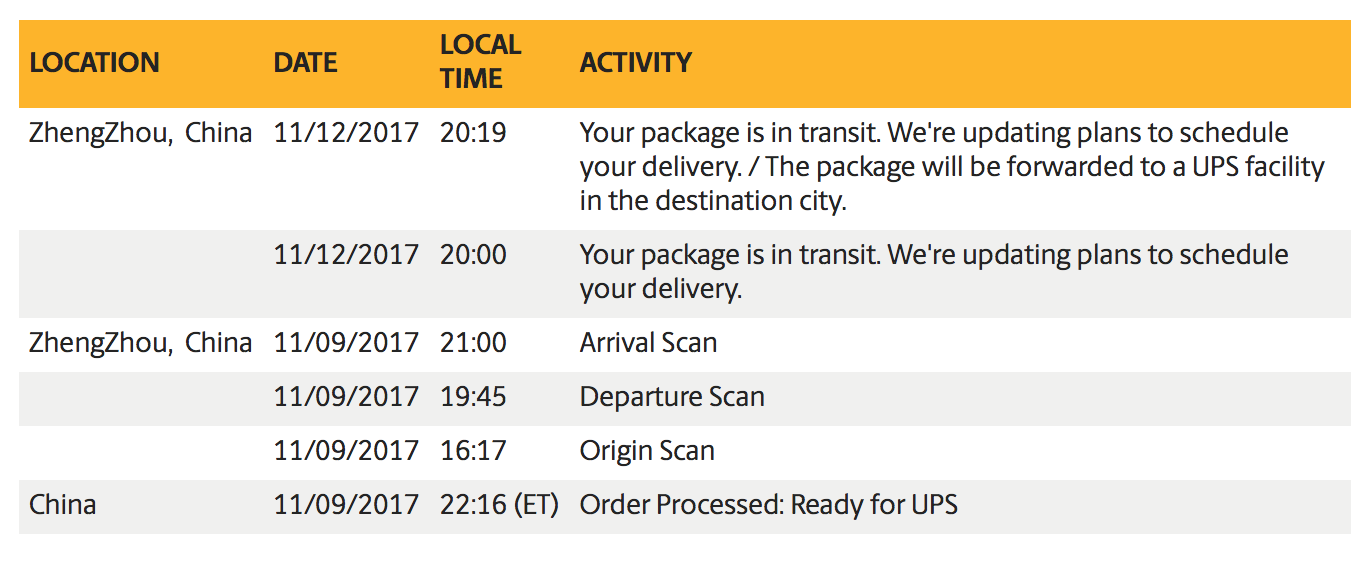
Task: Click the 22:16 (ET) time entry
Action: coord(499,505)
